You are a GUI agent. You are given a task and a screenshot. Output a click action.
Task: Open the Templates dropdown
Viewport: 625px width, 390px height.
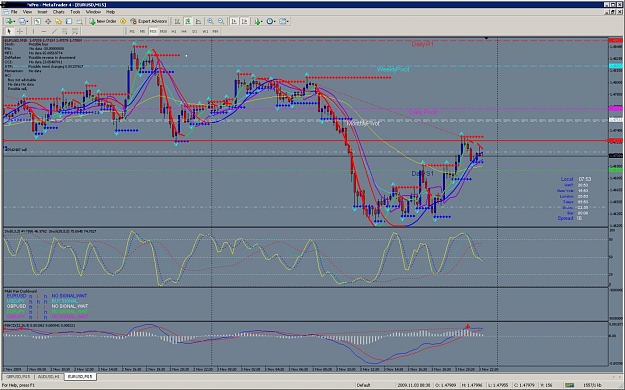tap(284, 21)
